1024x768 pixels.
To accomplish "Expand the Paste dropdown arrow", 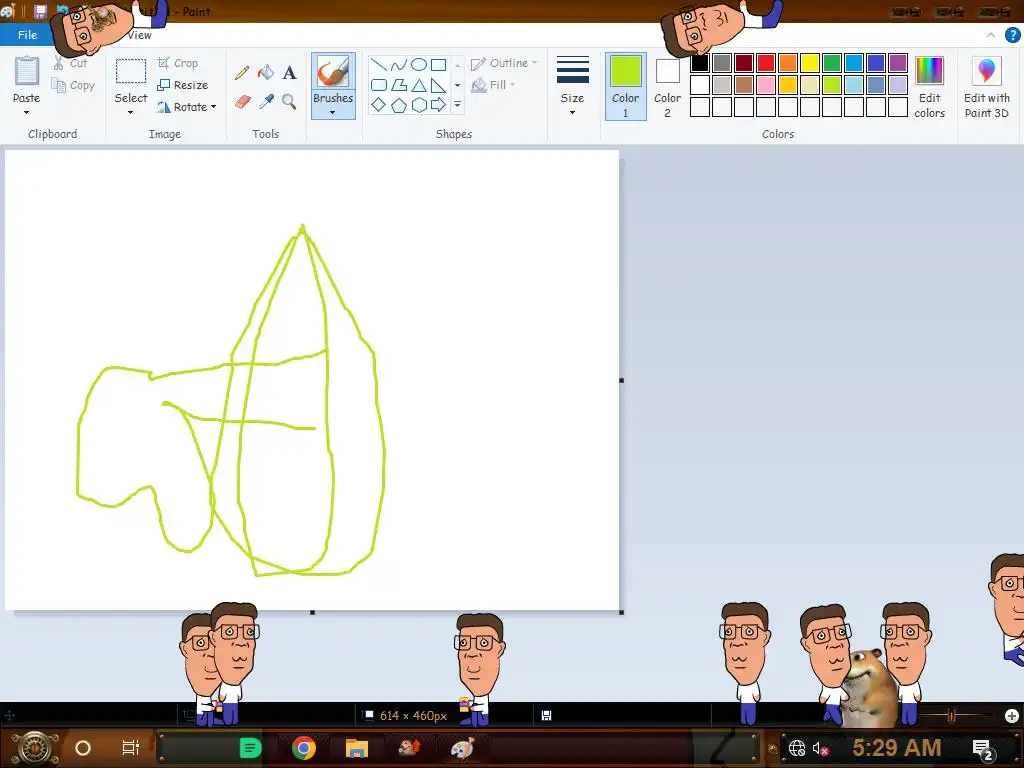I will 27,112.
